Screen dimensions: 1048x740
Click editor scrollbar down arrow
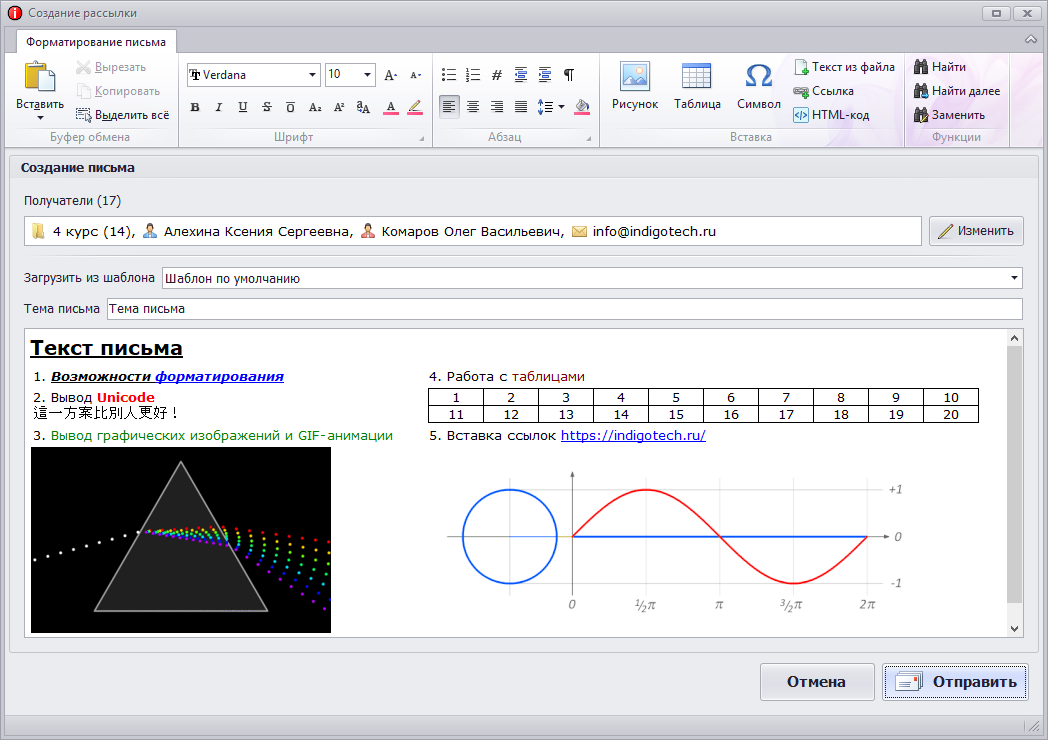click(x=1015, y=628)
